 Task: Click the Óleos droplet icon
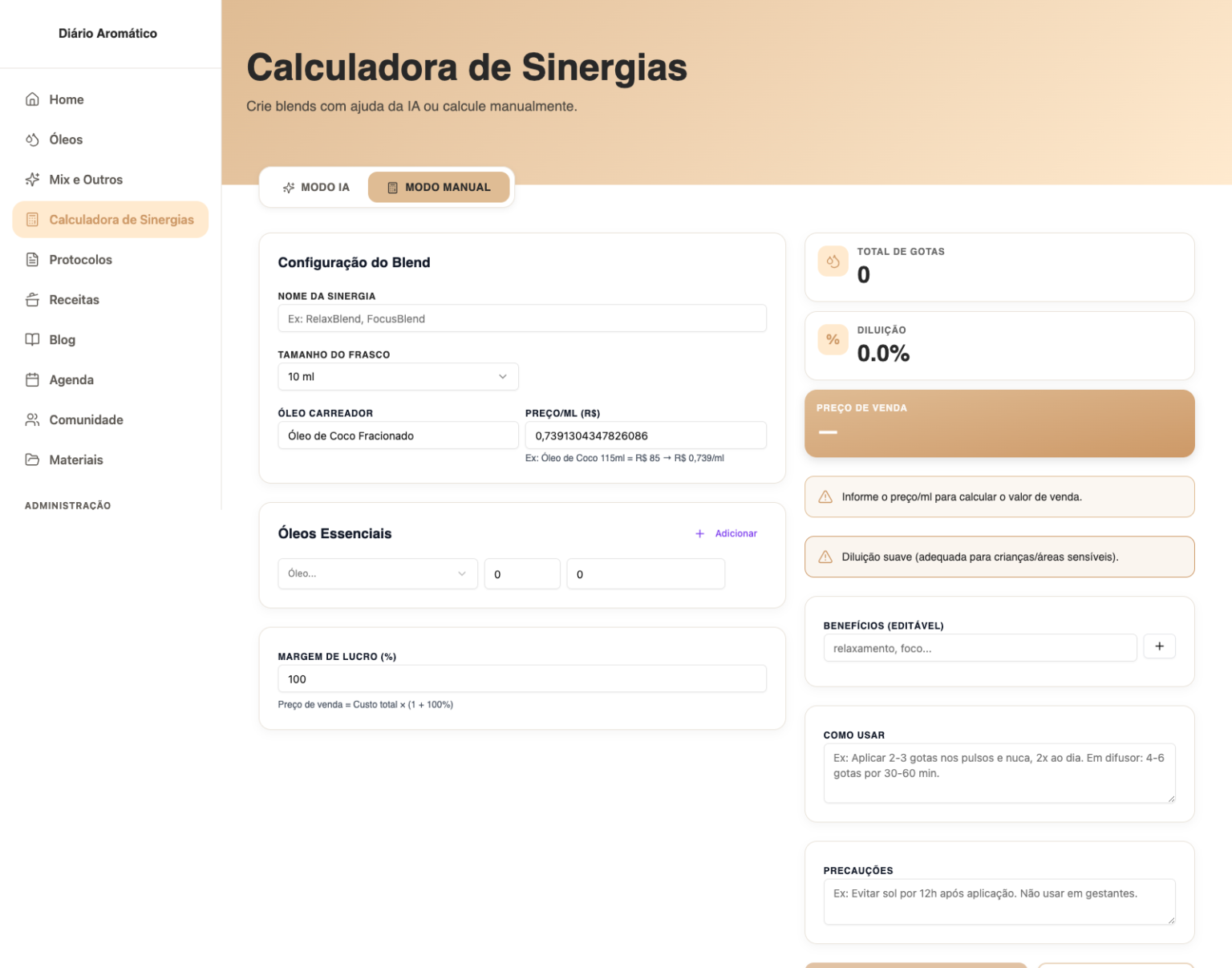(32, 140)
